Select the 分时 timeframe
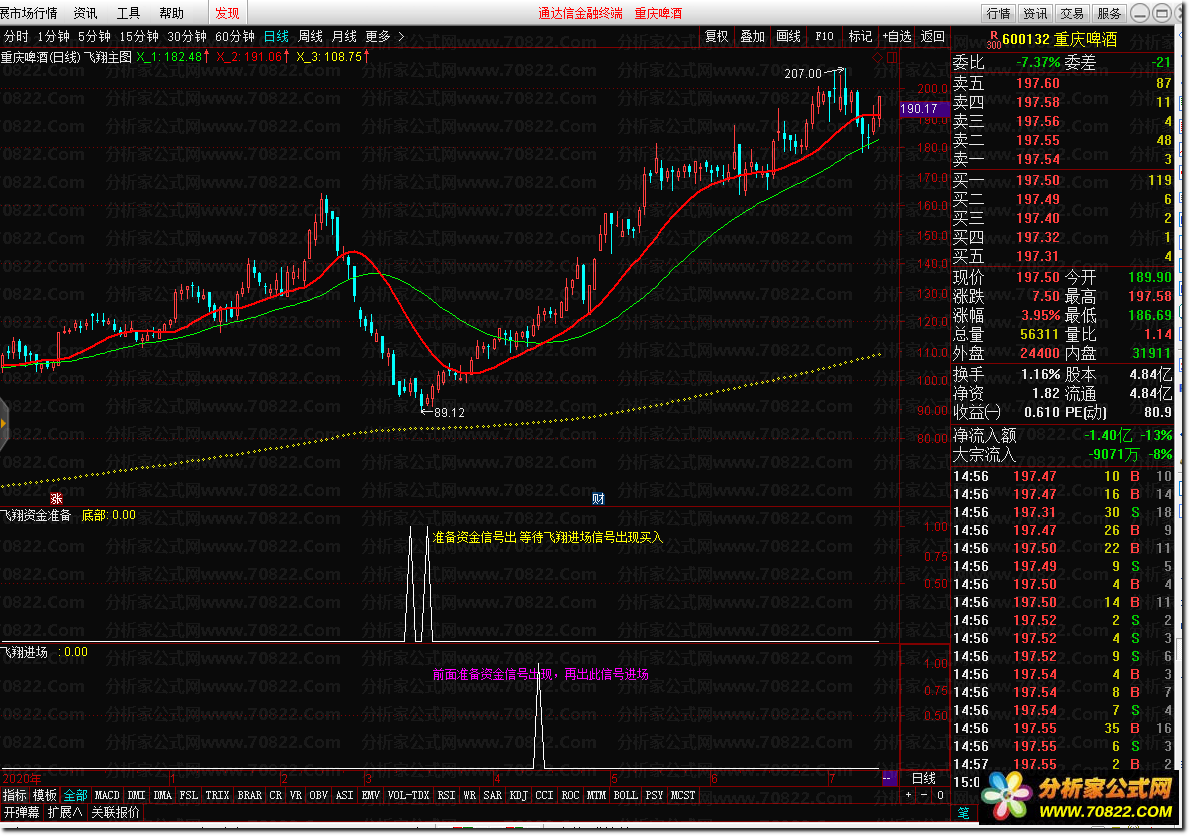This screenshot has height=836, width=1191. (16, 36)
